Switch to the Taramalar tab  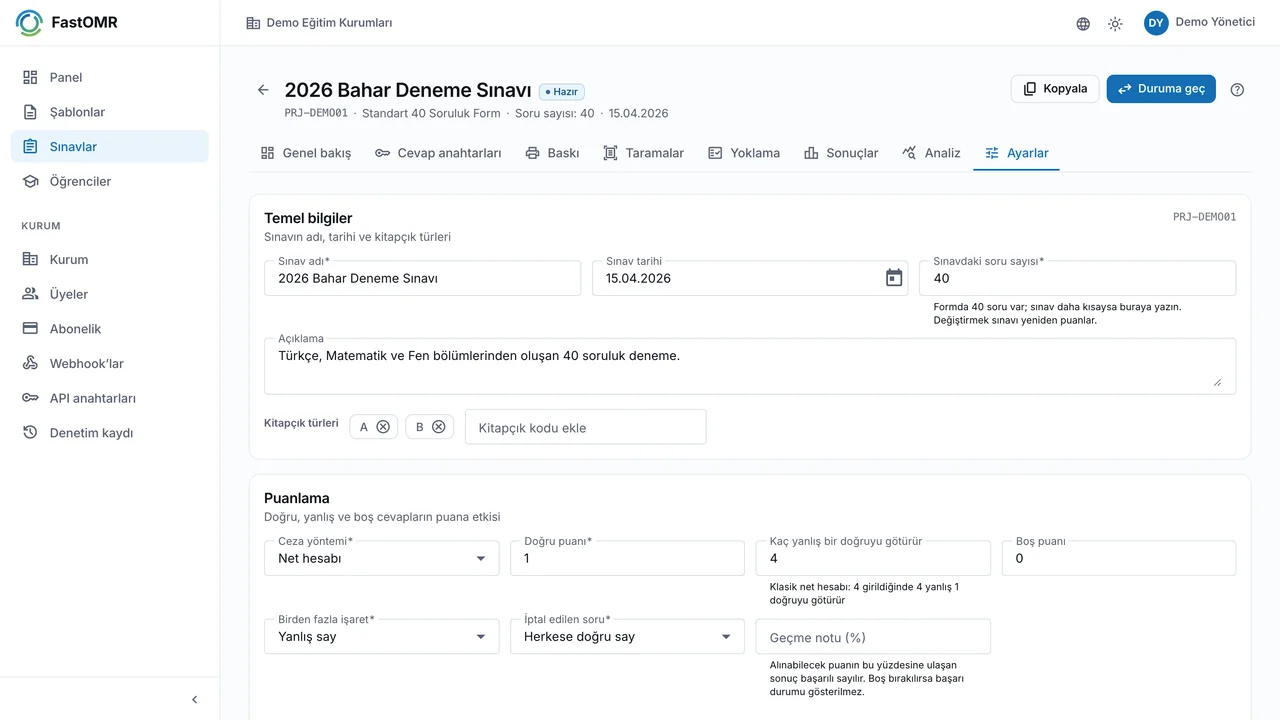(x=644, y=153)
